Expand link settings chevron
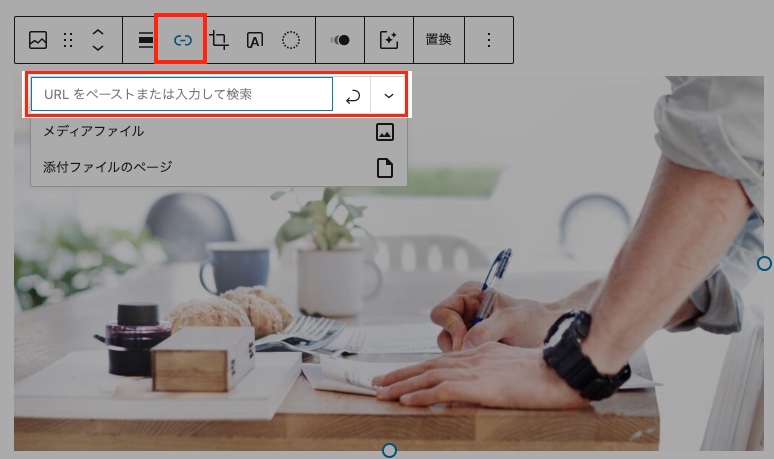 tap(389, 95)
